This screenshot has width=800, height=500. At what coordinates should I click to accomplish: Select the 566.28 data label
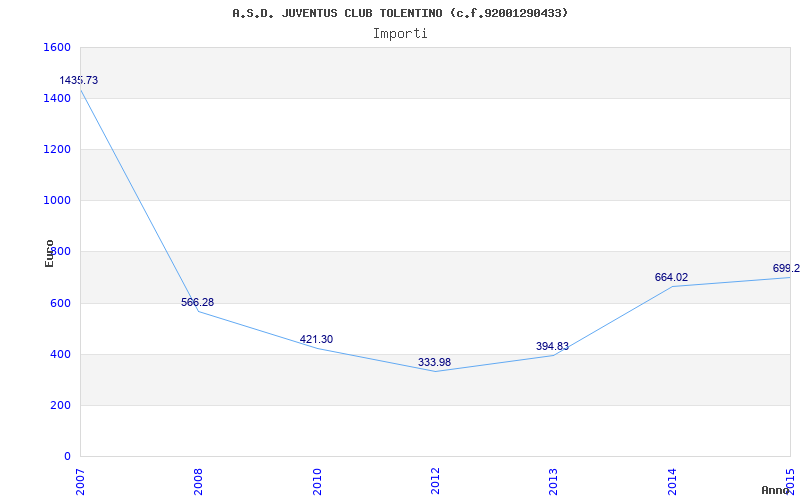(197, 302)
